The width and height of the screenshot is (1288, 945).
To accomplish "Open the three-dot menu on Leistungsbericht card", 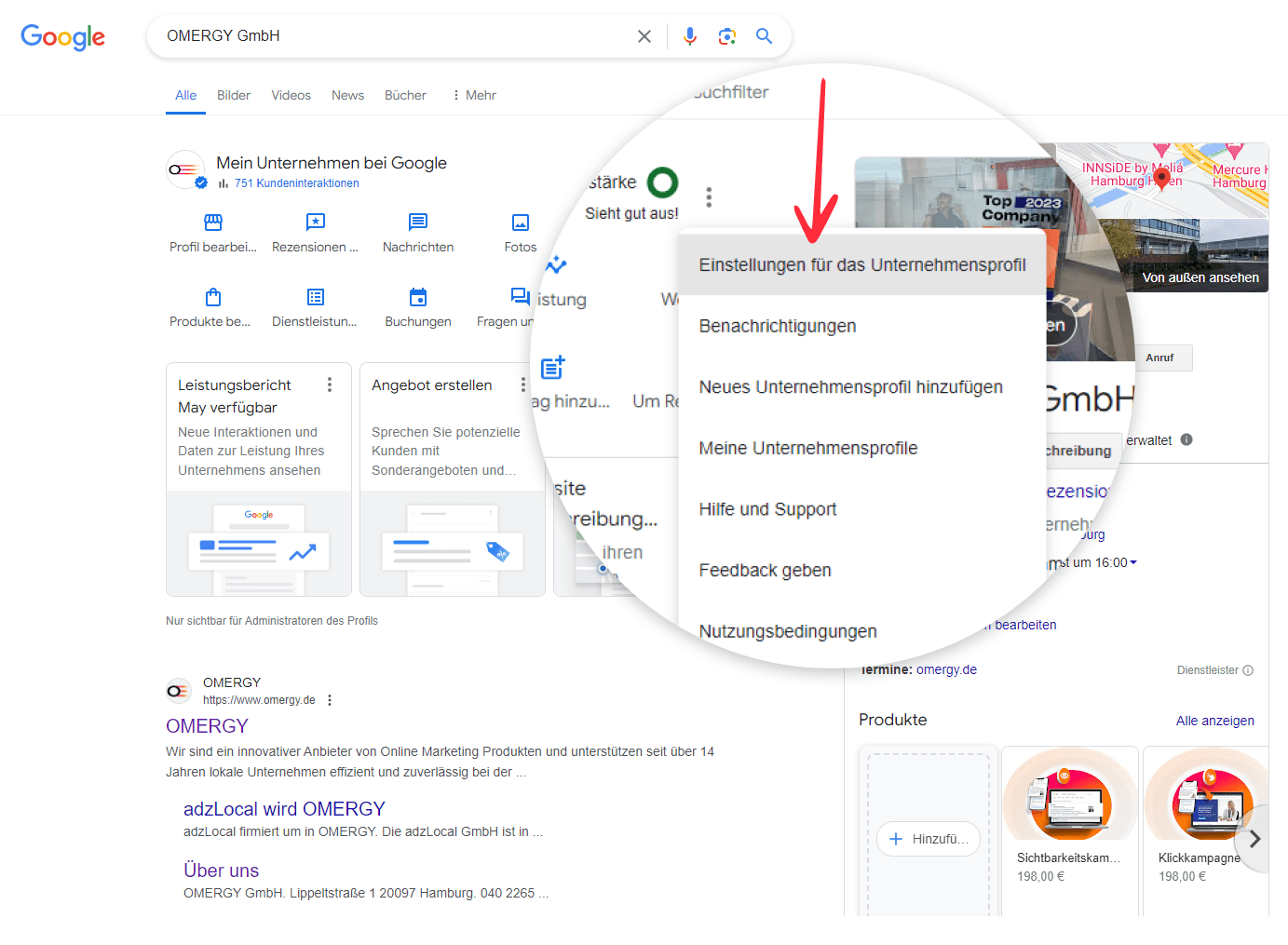I will [x=330, y=385].
